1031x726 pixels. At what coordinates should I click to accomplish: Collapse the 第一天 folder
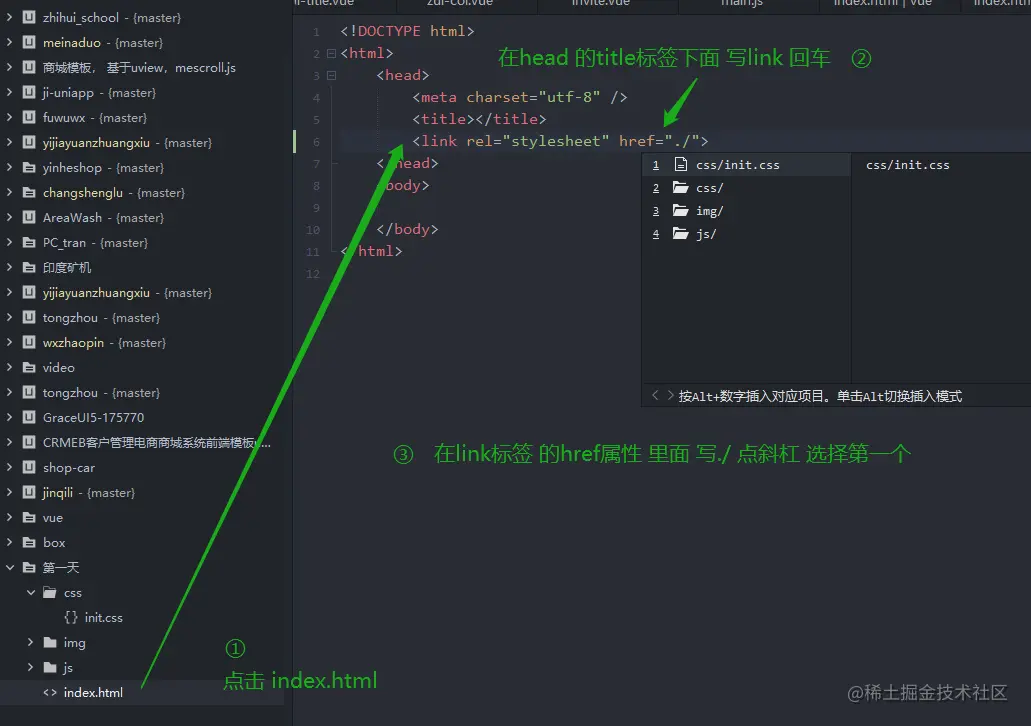click(9, 567)
